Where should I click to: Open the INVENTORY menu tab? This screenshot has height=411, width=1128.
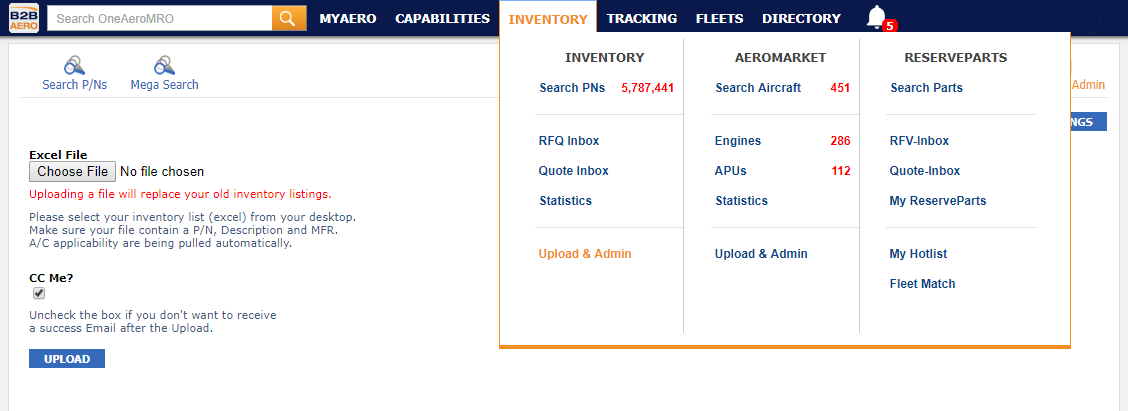pyautogui.click(x=548, y=19)
